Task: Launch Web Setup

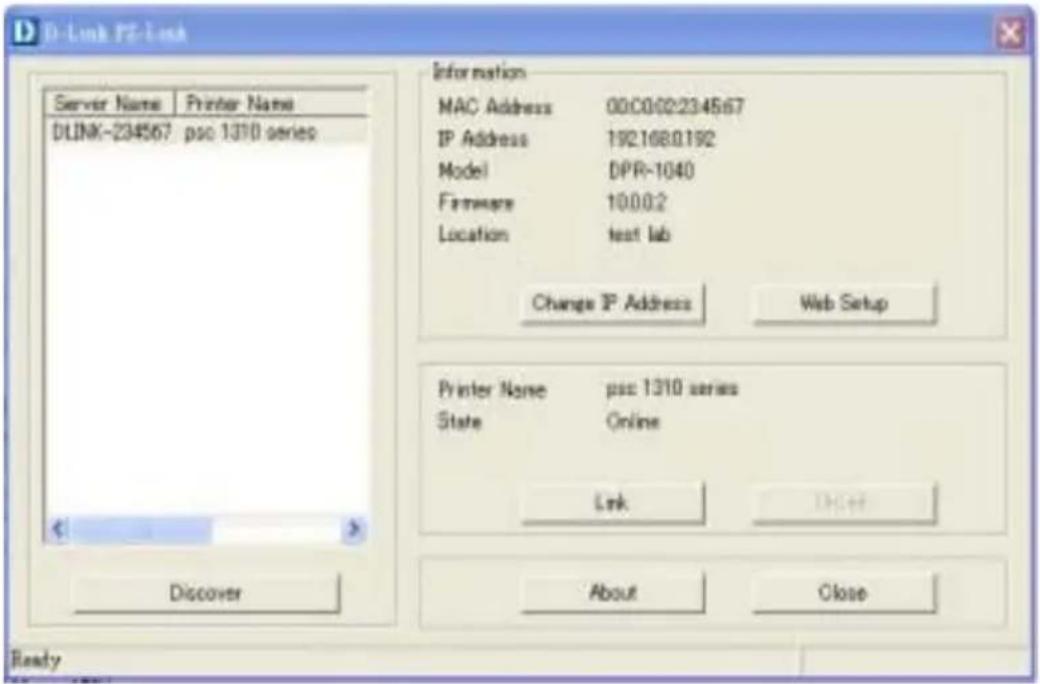Action: point(844,303)
